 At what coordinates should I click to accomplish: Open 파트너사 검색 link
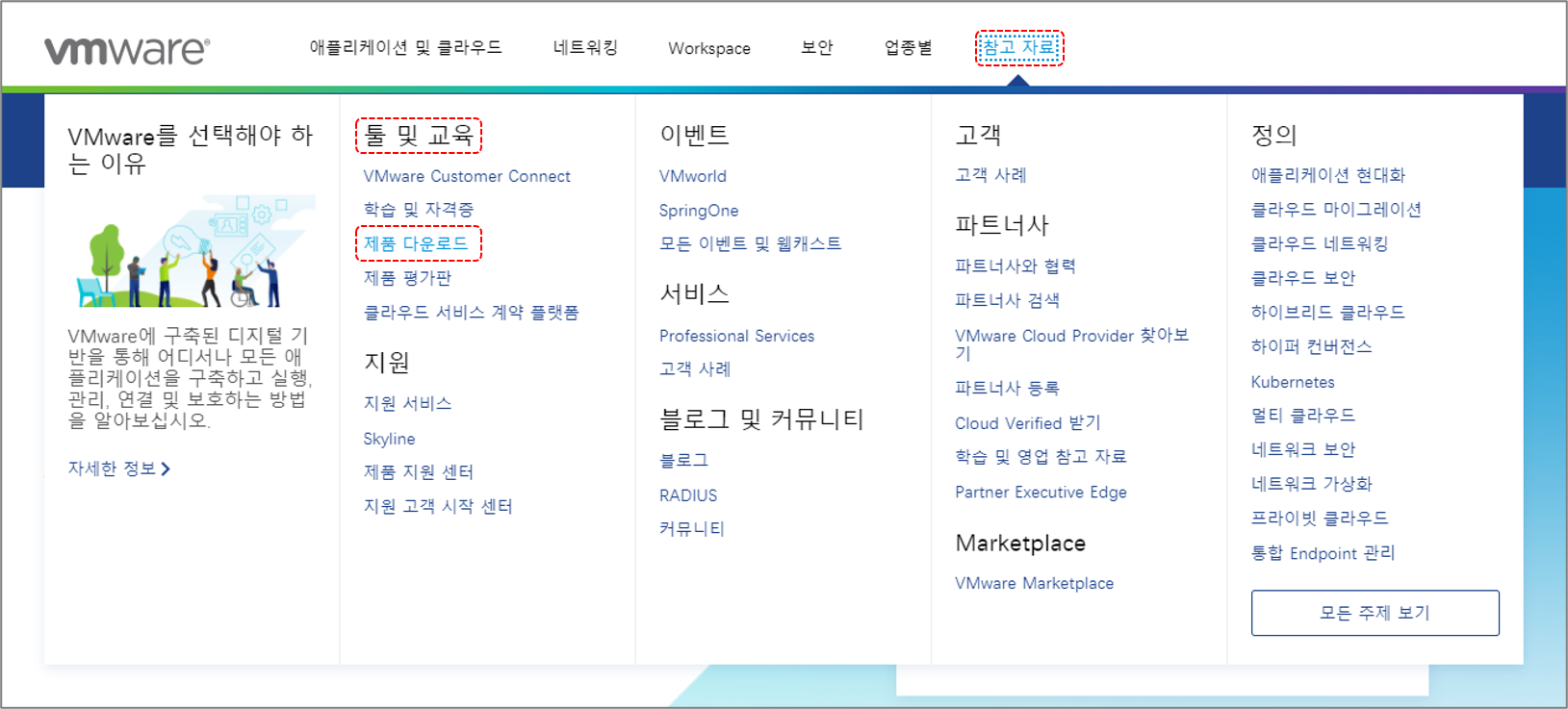pyautogui.click(x=1007, y=300)
